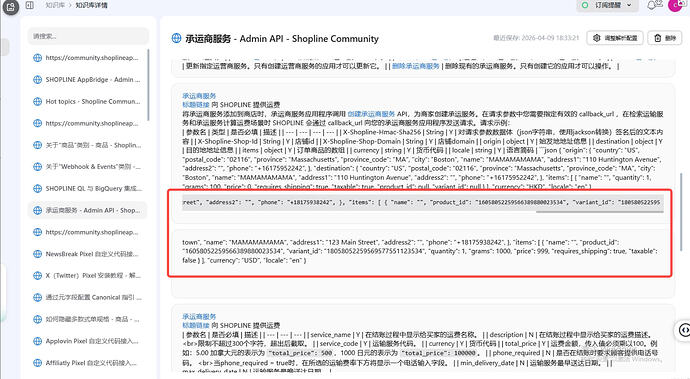
Task: Click the globe icon for Applovin Pixel row
Action: [37, 341]
